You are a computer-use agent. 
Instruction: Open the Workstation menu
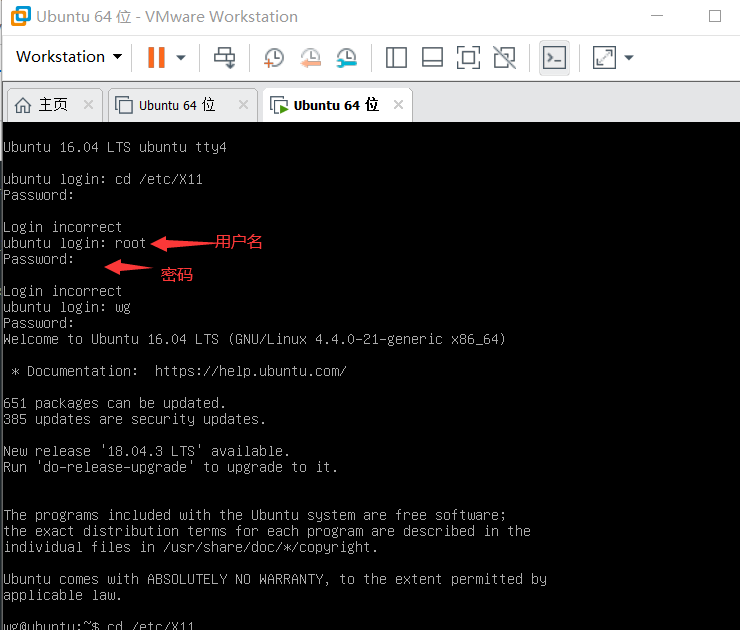tap(69, 57)
